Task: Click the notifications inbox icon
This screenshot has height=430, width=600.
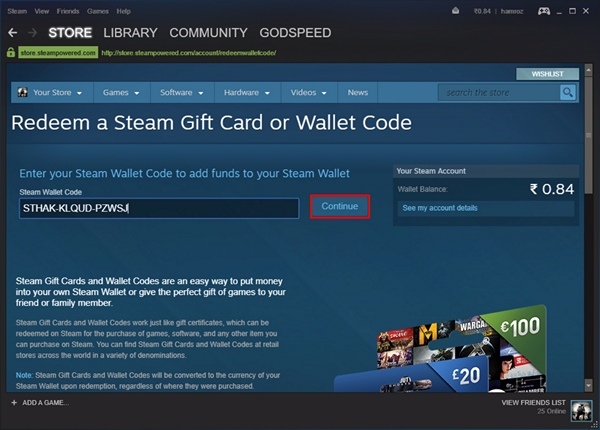Action: click(x=455, y=11)
